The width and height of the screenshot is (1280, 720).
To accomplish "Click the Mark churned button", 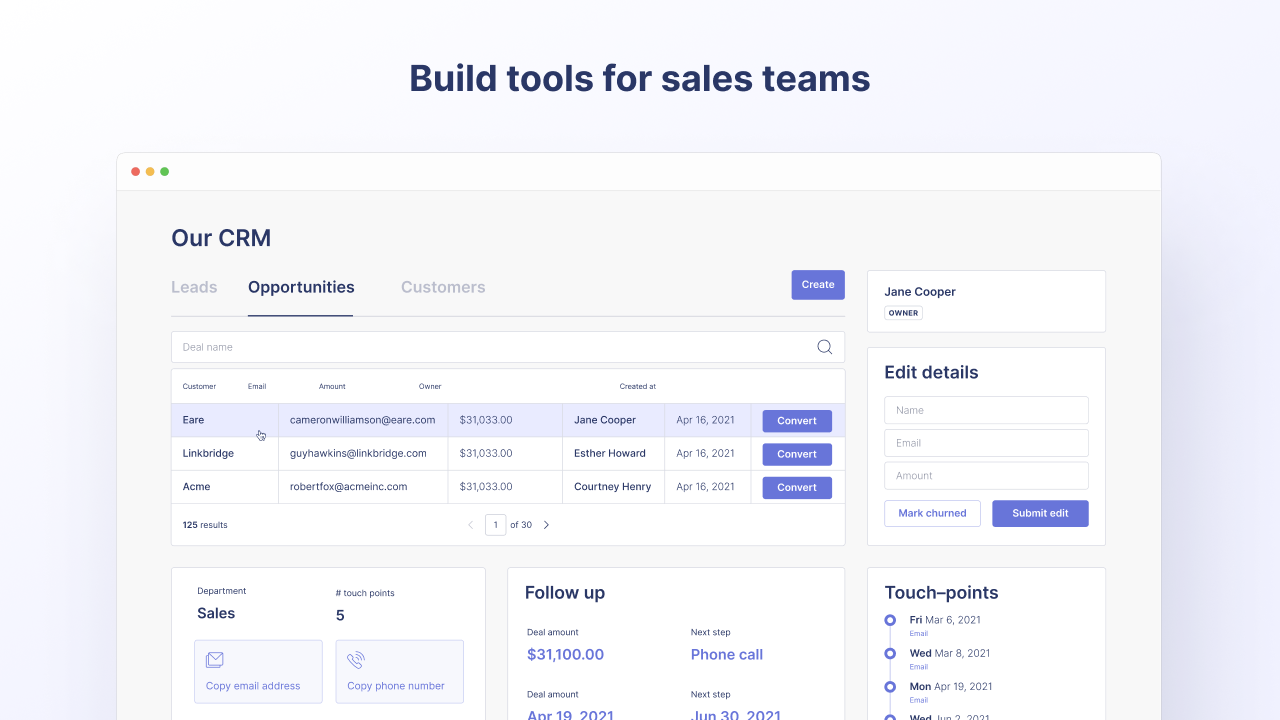I will [x=932, y=513].
